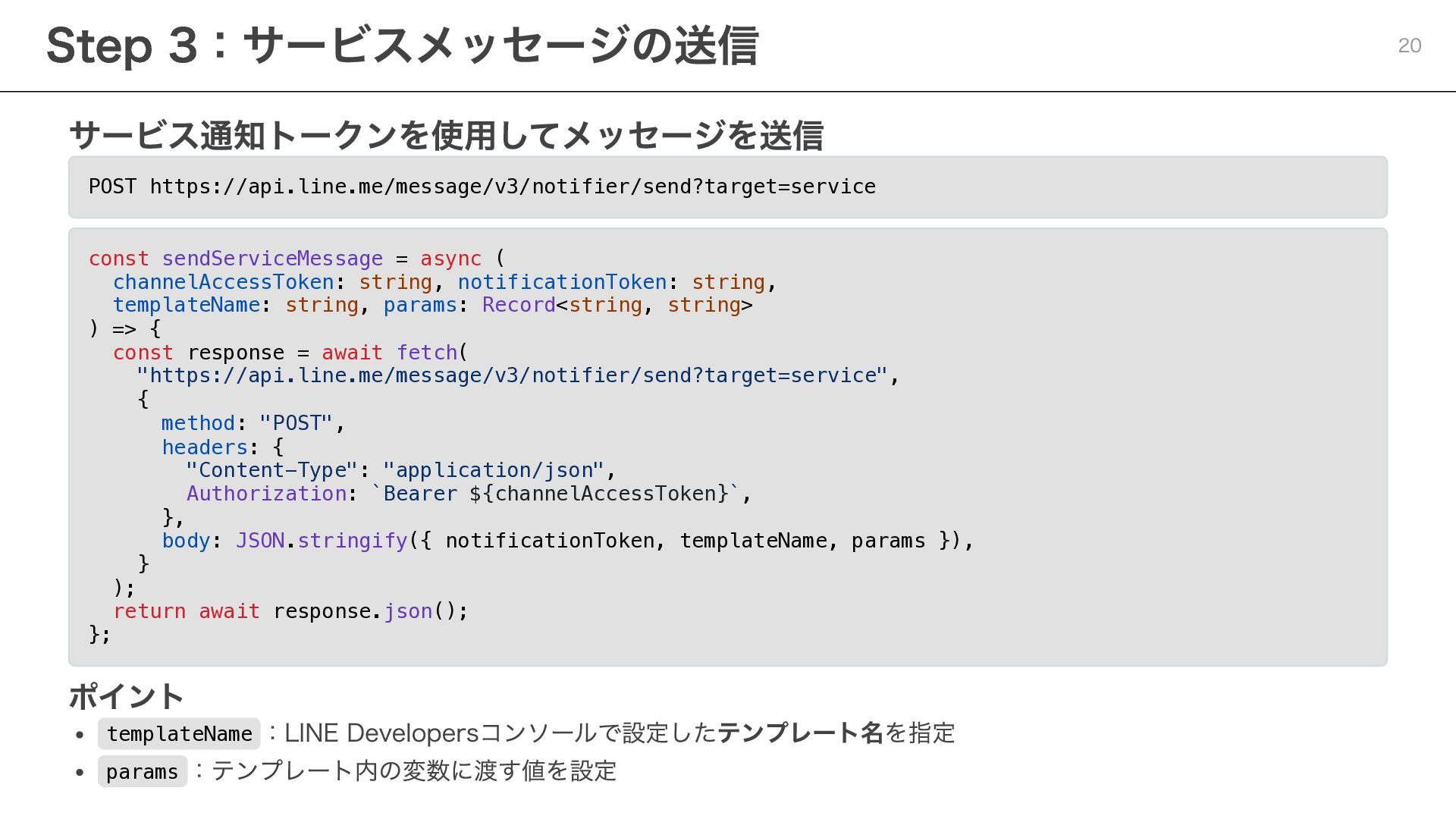This screenshot has height=819, width=1456.
Task: Click the slide title 'Step 3：サービスメッセージの送信'
Action: 402,45
